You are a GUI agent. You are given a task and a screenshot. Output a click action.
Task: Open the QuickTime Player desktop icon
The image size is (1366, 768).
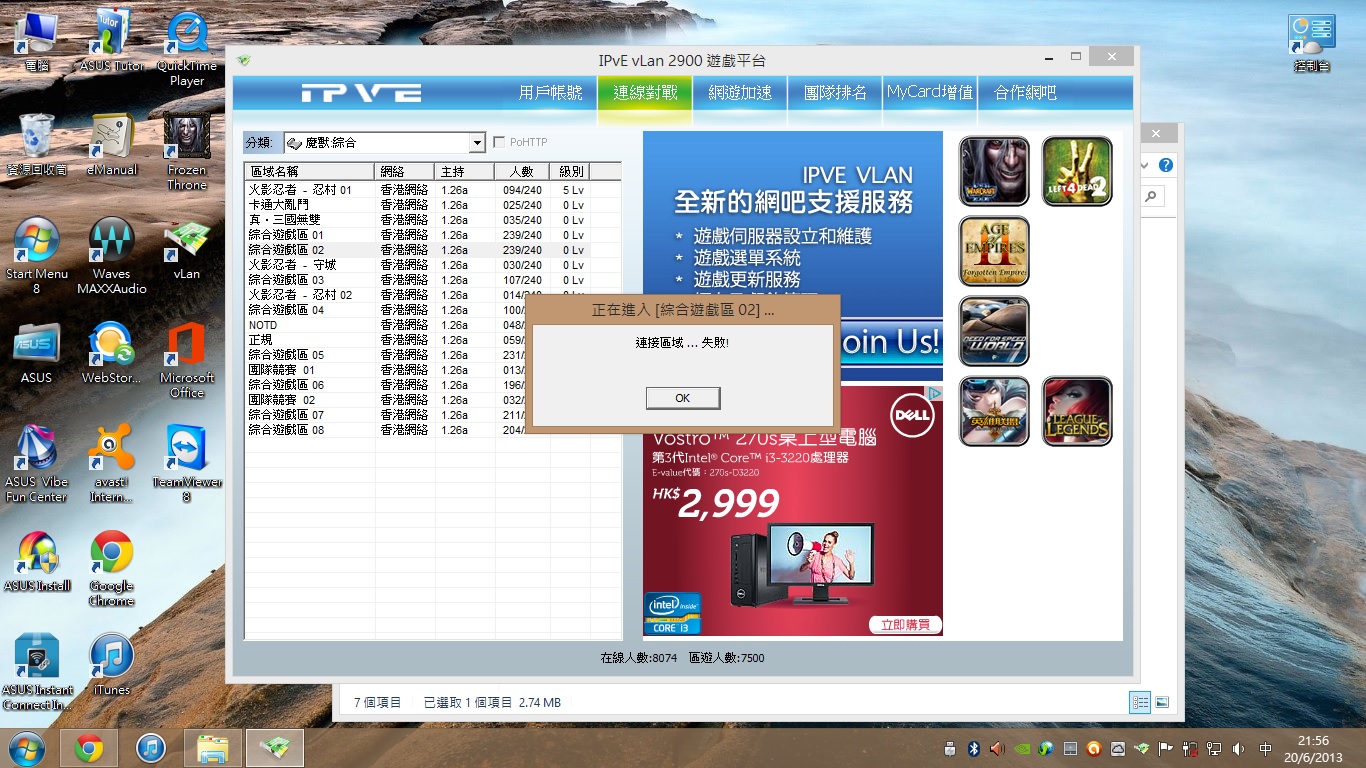(187, 50)
